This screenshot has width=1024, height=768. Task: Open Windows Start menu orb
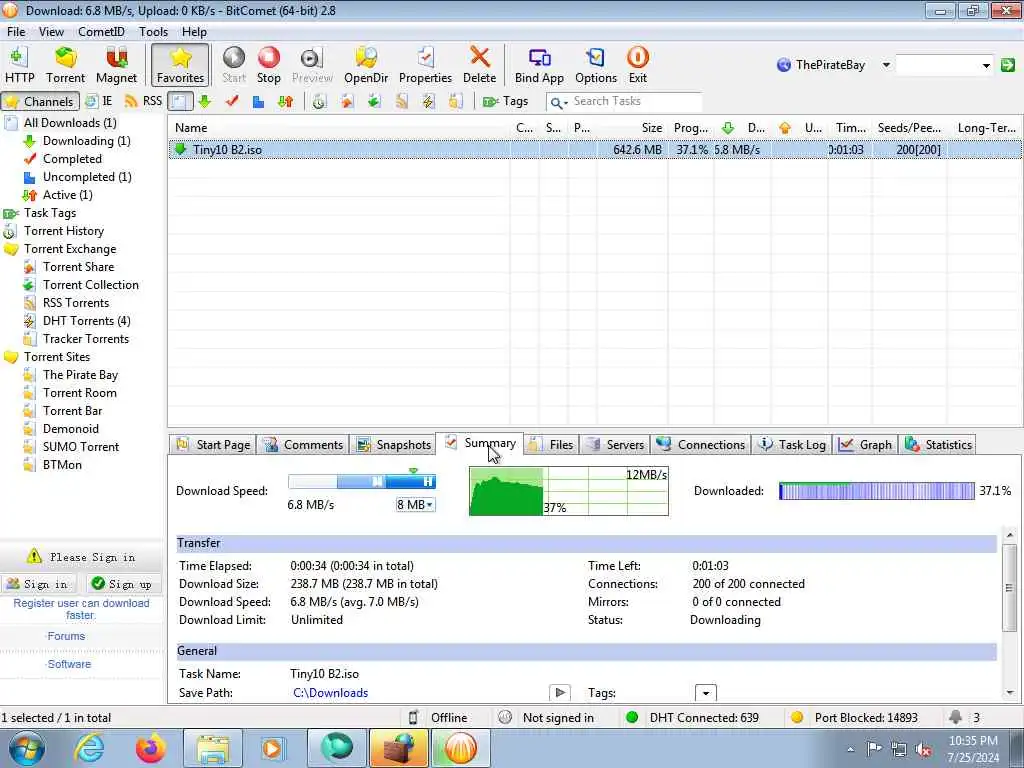[x=26, y=748]
